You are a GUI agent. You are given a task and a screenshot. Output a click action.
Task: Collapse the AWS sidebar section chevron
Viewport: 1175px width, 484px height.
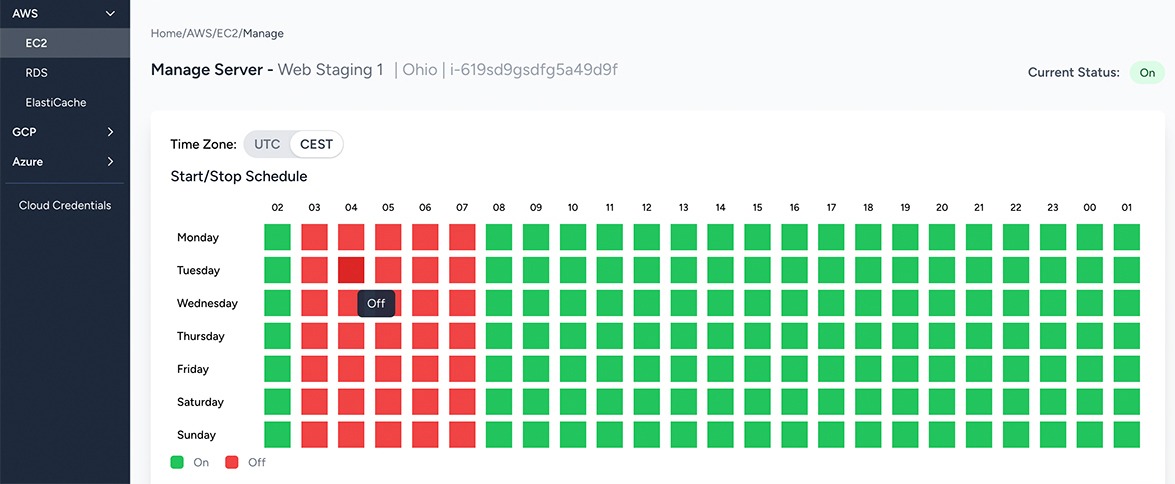coord(111,13)
